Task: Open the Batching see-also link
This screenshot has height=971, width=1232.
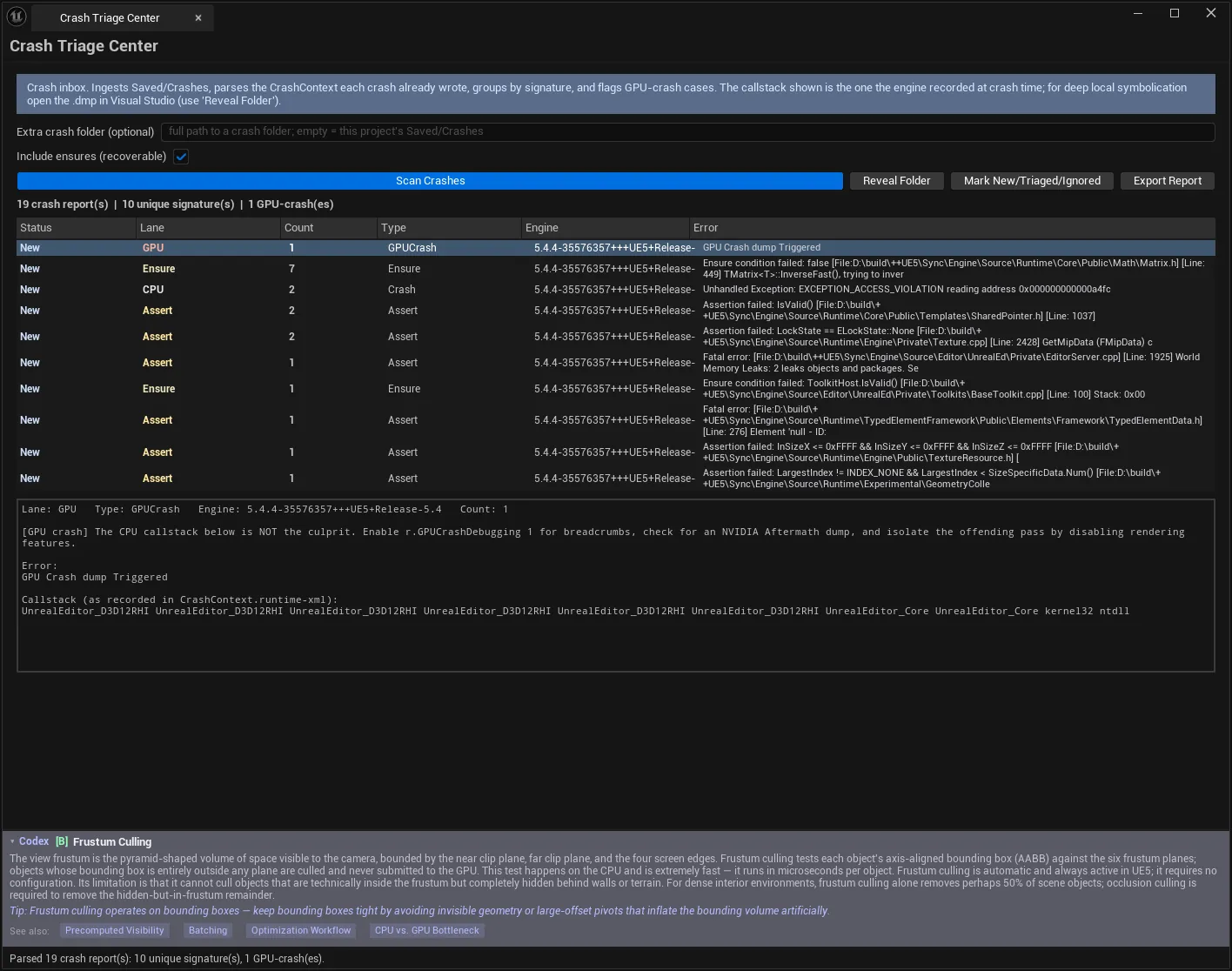Action: tap(208, 931)
